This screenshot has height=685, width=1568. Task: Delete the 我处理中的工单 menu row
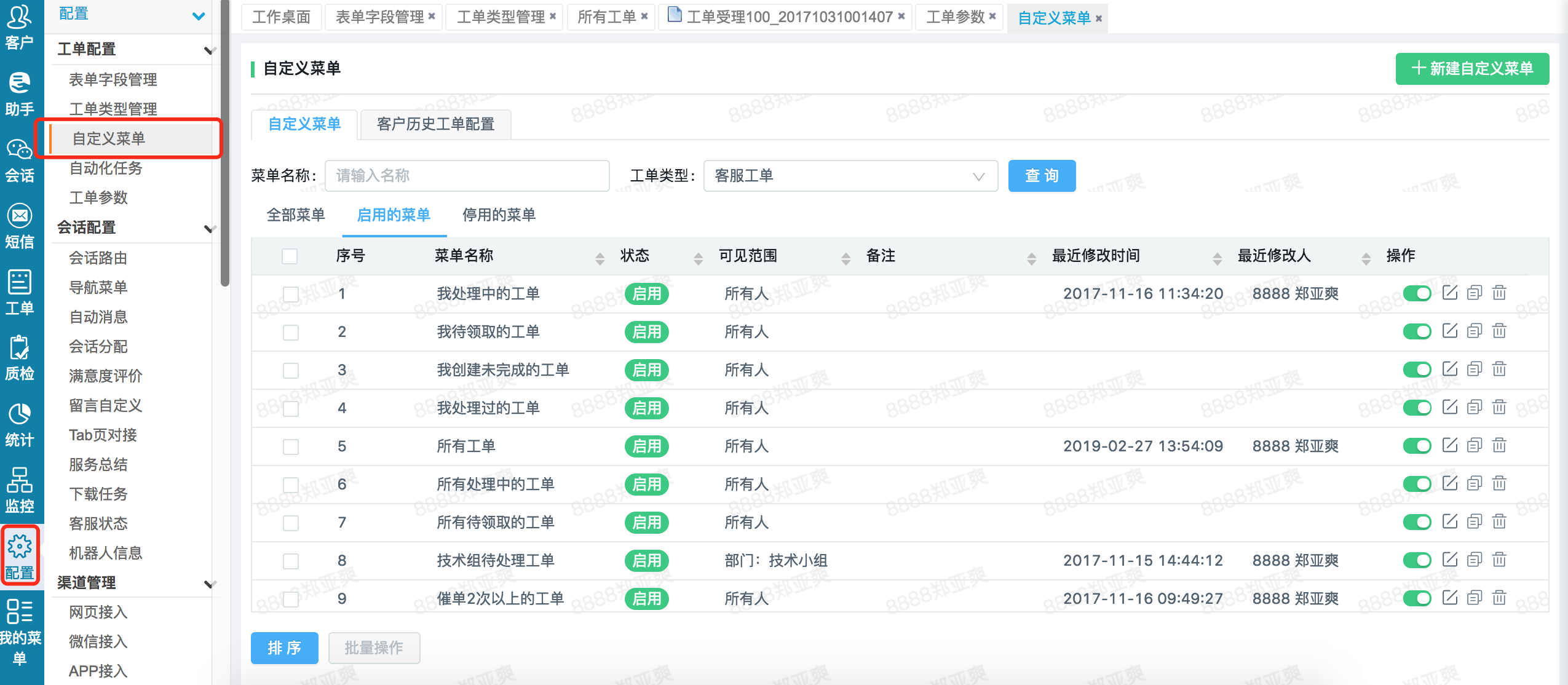click(1499, 293)
